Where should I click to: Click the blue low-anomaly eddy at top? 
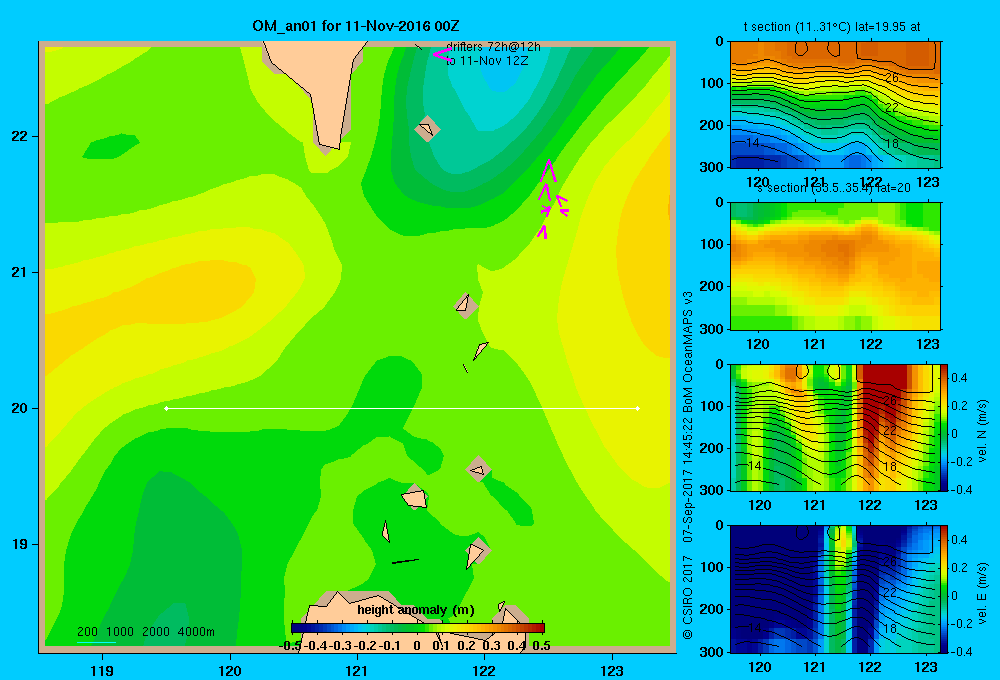pos(501,73)
